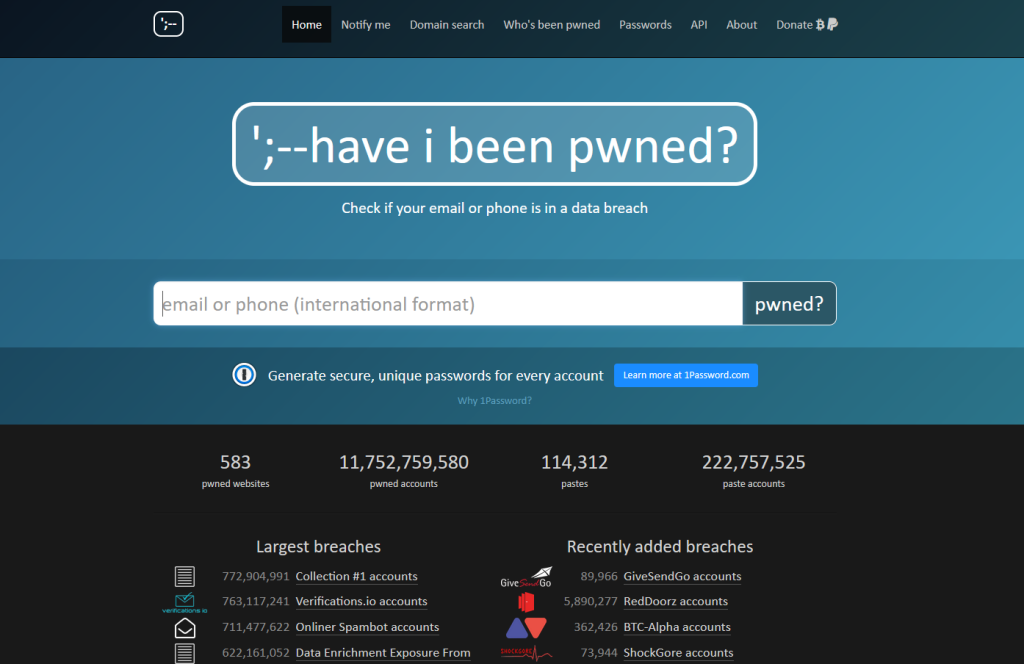
Task: Click the Recently added breaches heading
Action: click(660, 546)
